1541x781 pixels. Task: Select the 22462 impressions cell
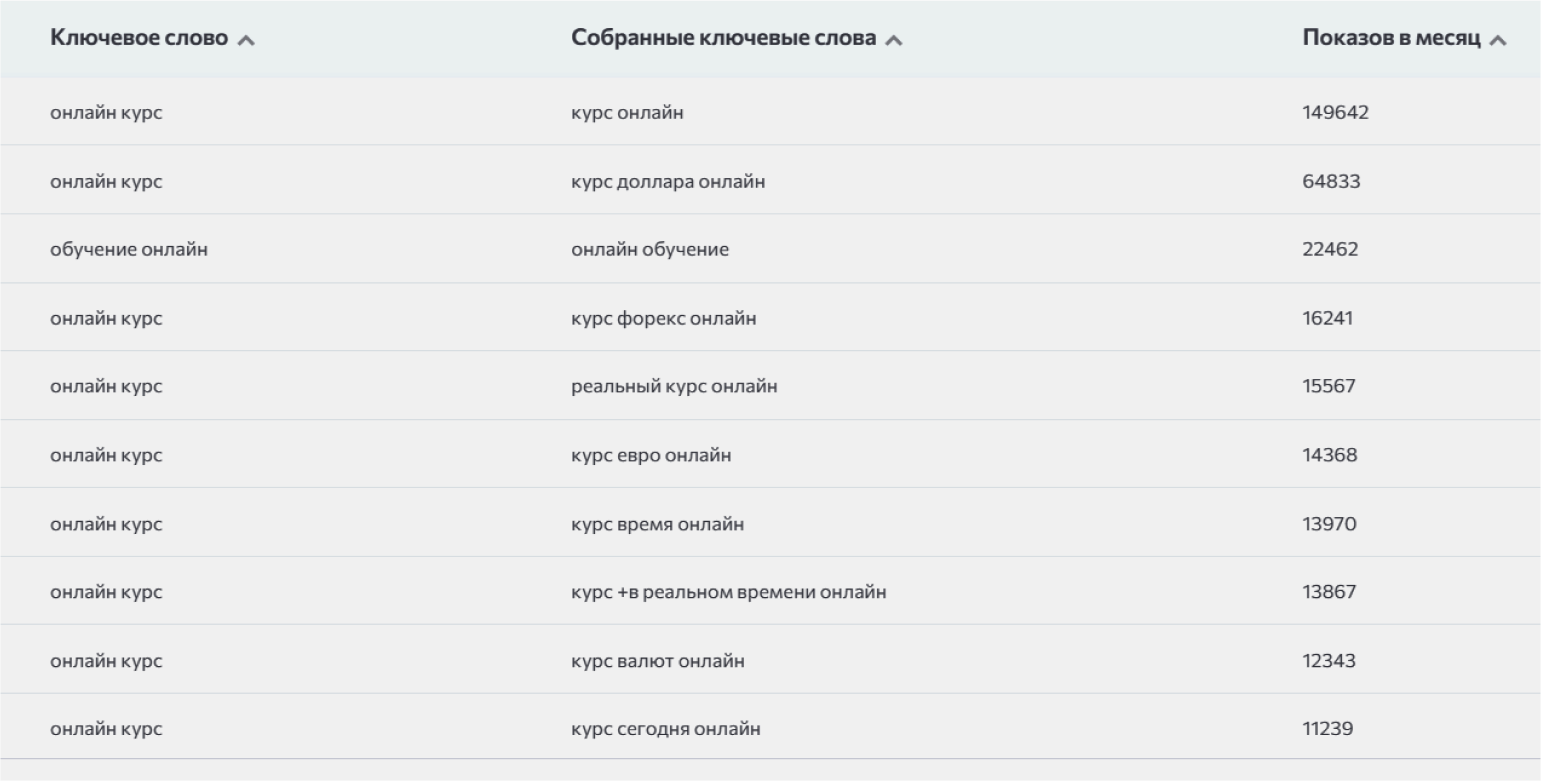coord(1330,249)
